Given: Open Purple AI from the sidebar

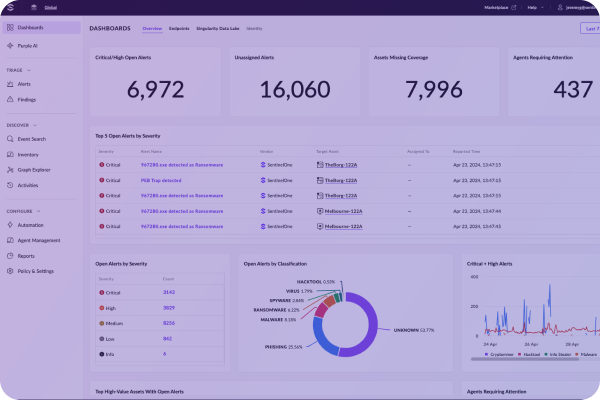Looking at the screenshot, I should tap(10, 46).
